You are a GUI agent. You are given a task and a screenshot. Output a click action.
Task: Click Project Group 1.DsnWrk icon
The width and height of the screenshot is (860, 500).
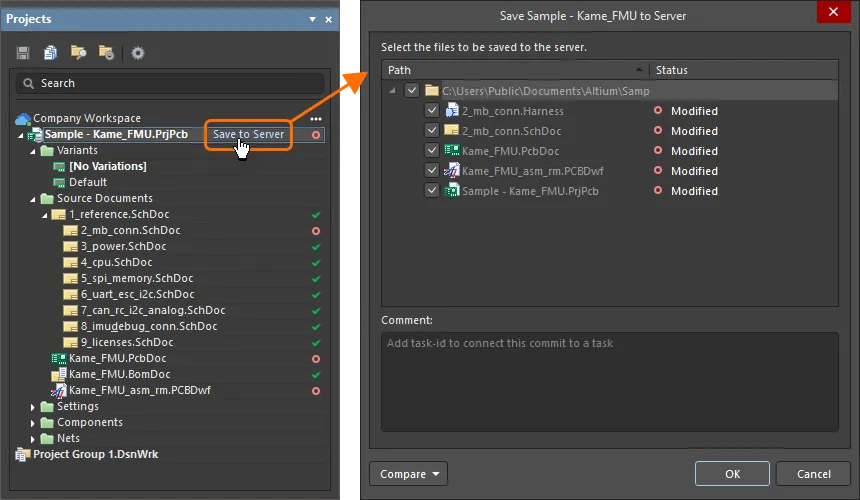(x=22, y=454)
